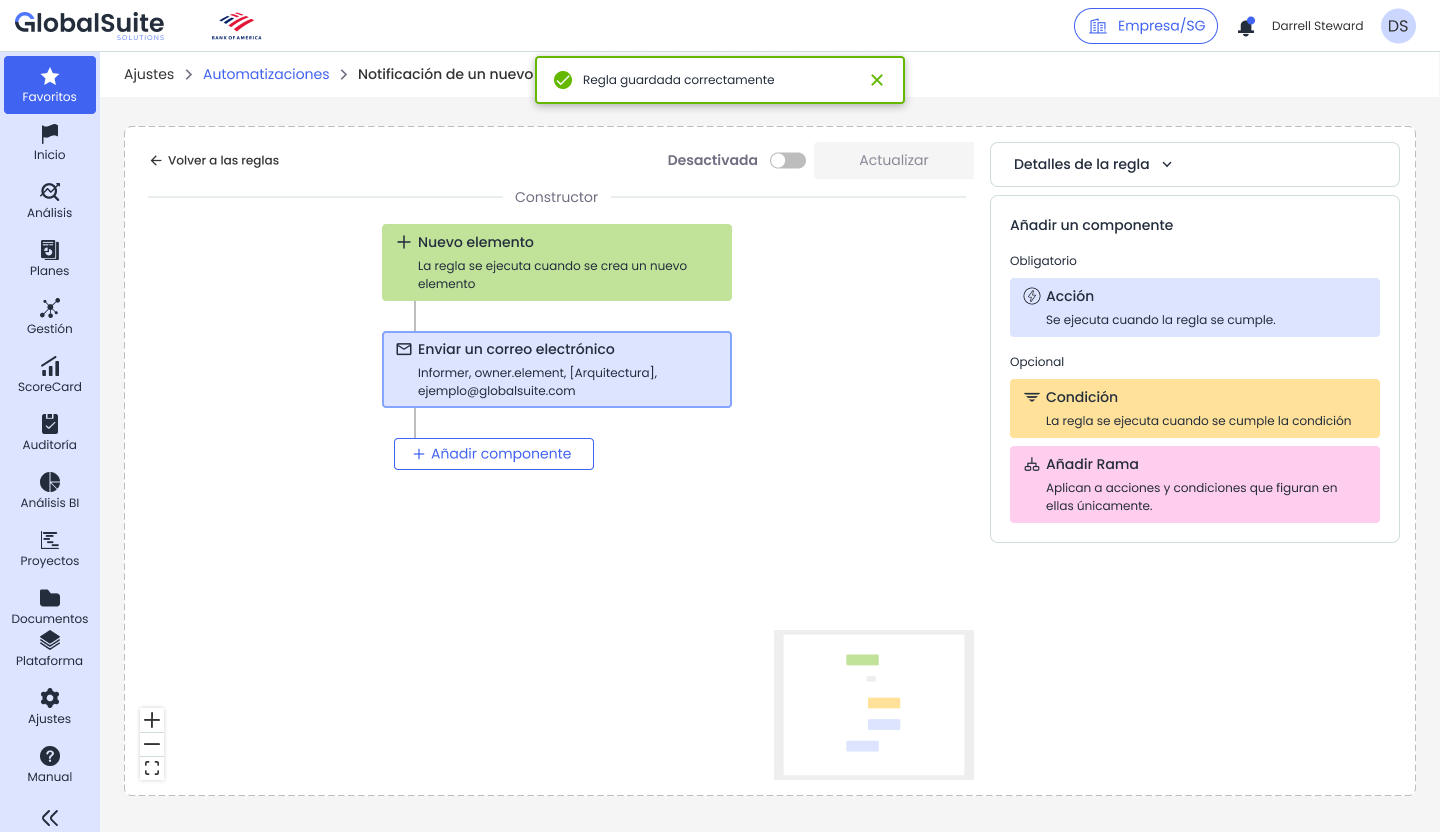
Task: Click Añadir componente button
Action: coord(494,454)
